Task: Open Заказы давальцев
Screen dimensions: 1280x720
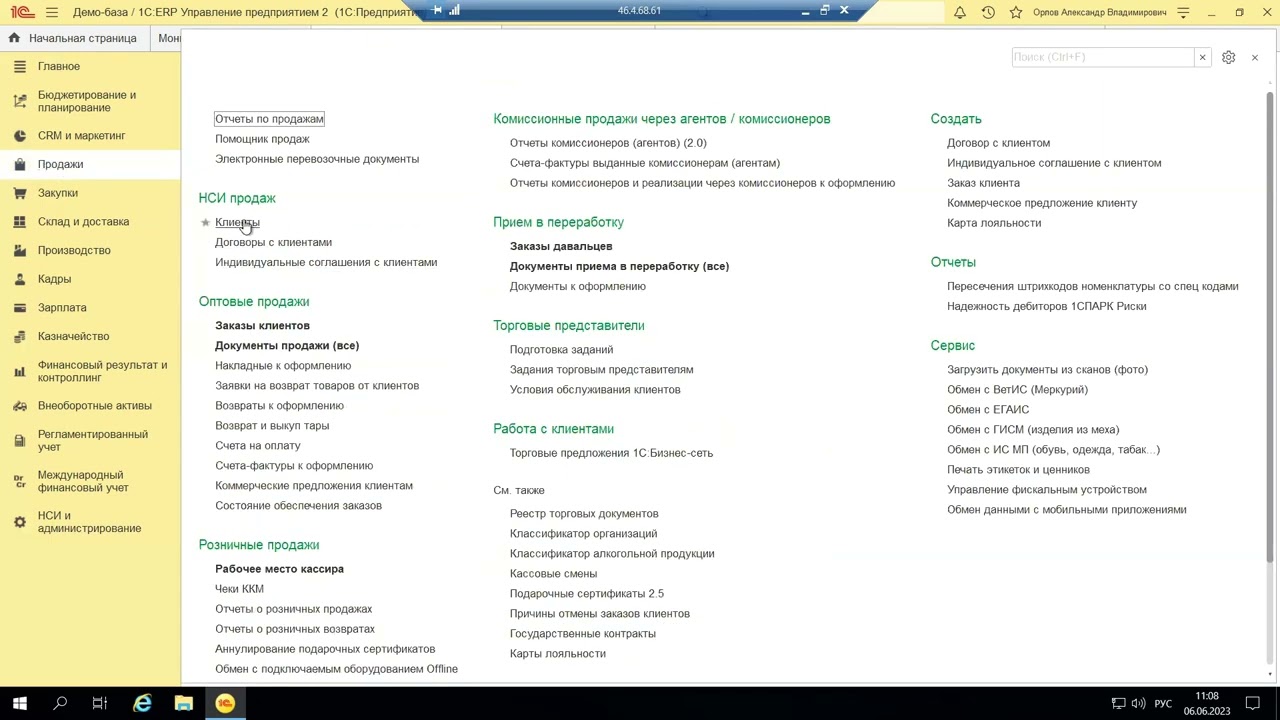Action: 561,246
